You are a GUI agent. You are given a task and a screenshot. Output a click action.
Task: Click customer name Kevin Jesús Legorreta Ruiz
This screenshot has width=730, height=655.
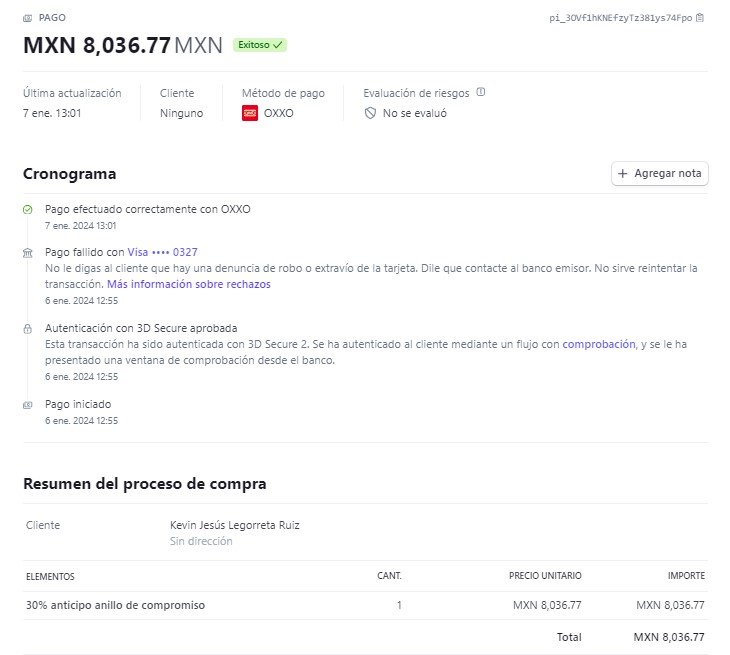click(235, 525)
